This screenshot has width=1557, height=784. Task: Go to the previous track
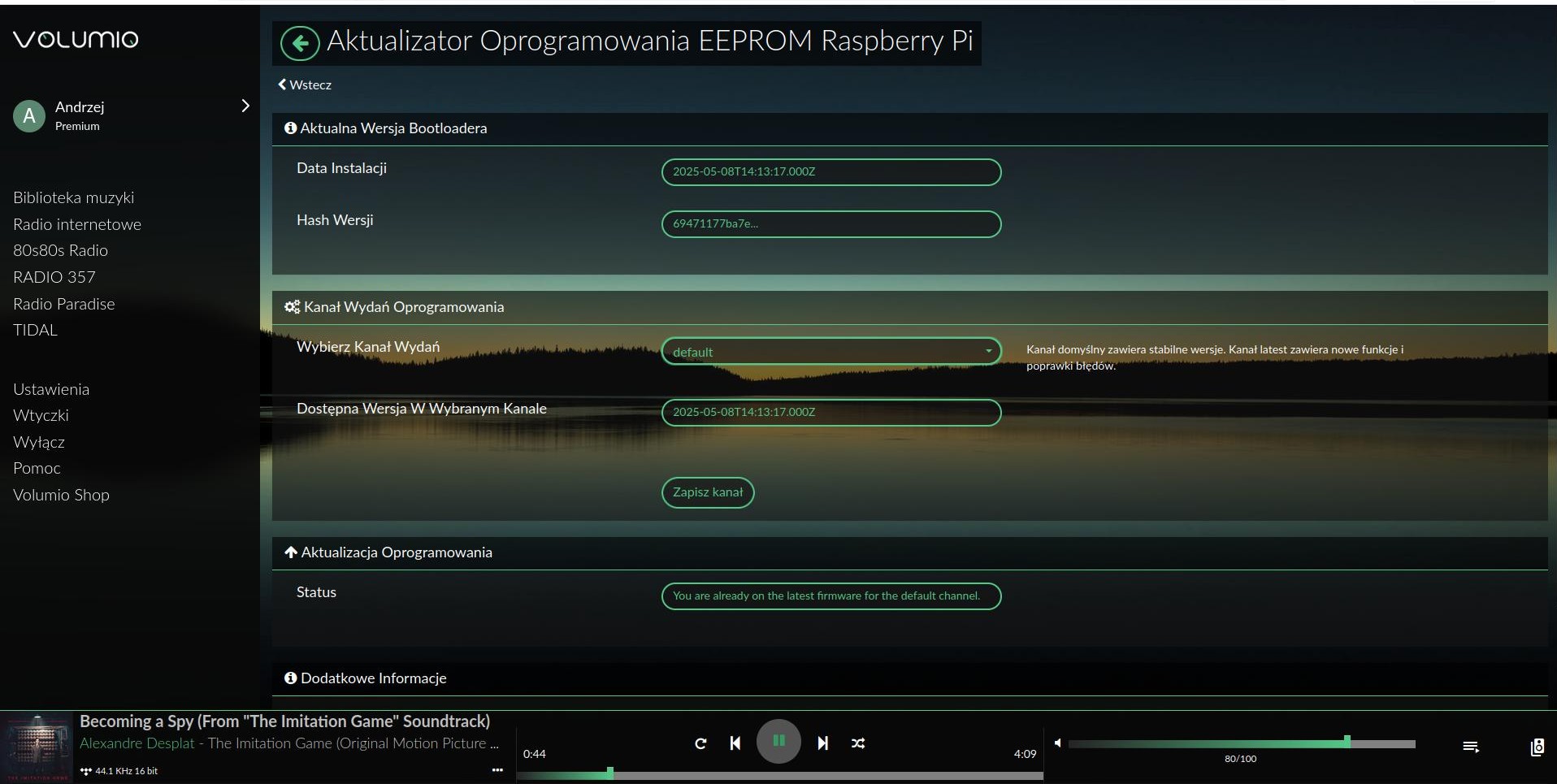[735, 743]
